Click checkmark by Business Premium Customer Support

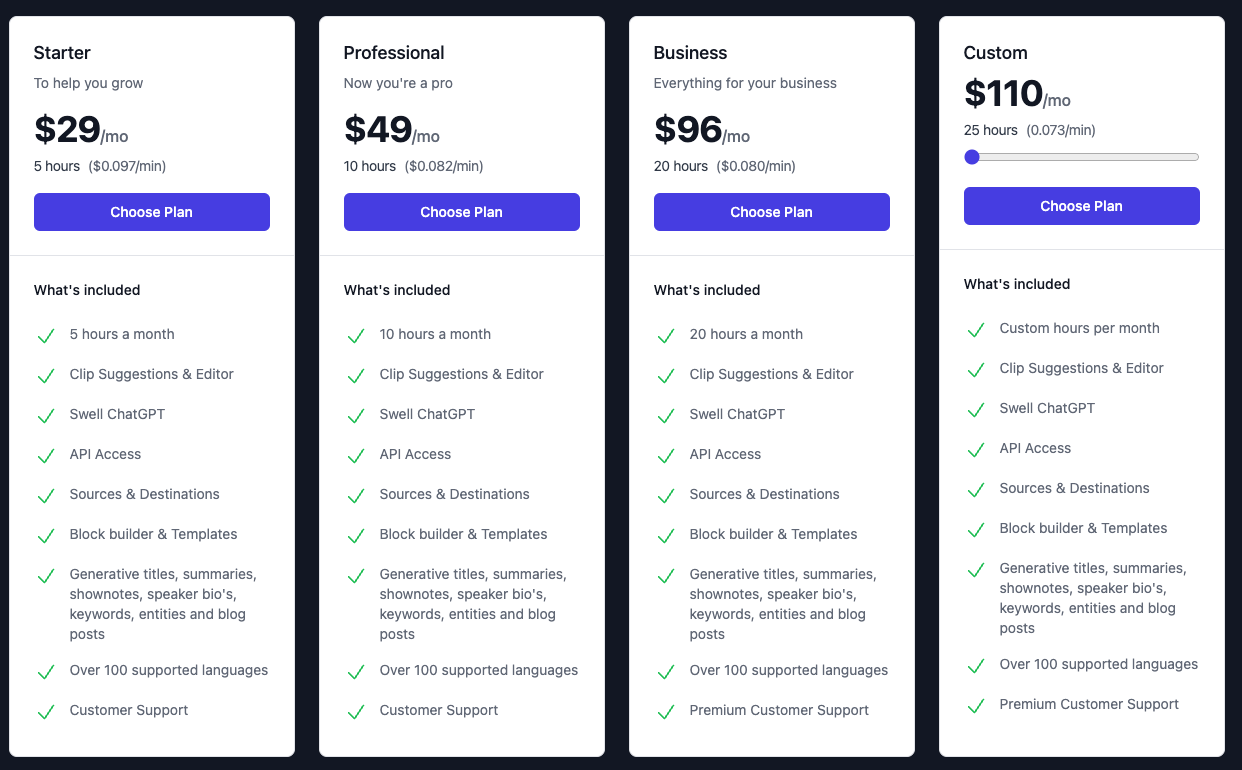coord(665,712)
